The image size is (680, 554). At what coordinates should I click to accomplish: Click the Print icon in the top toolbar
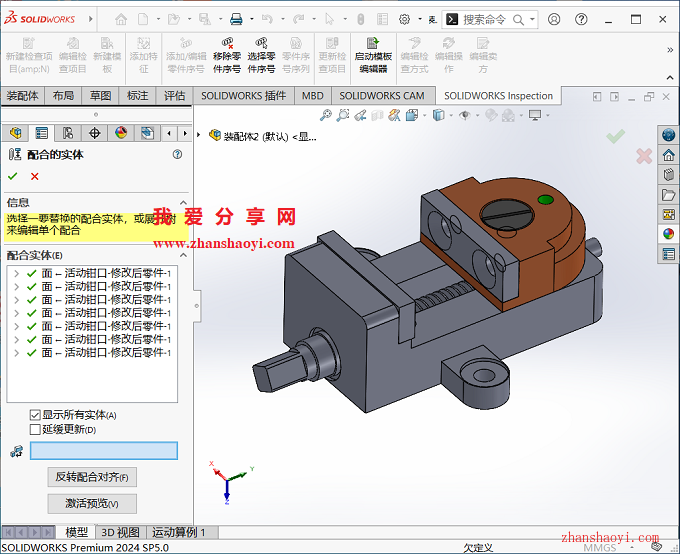pyautogui.click(x=236, y=20)
